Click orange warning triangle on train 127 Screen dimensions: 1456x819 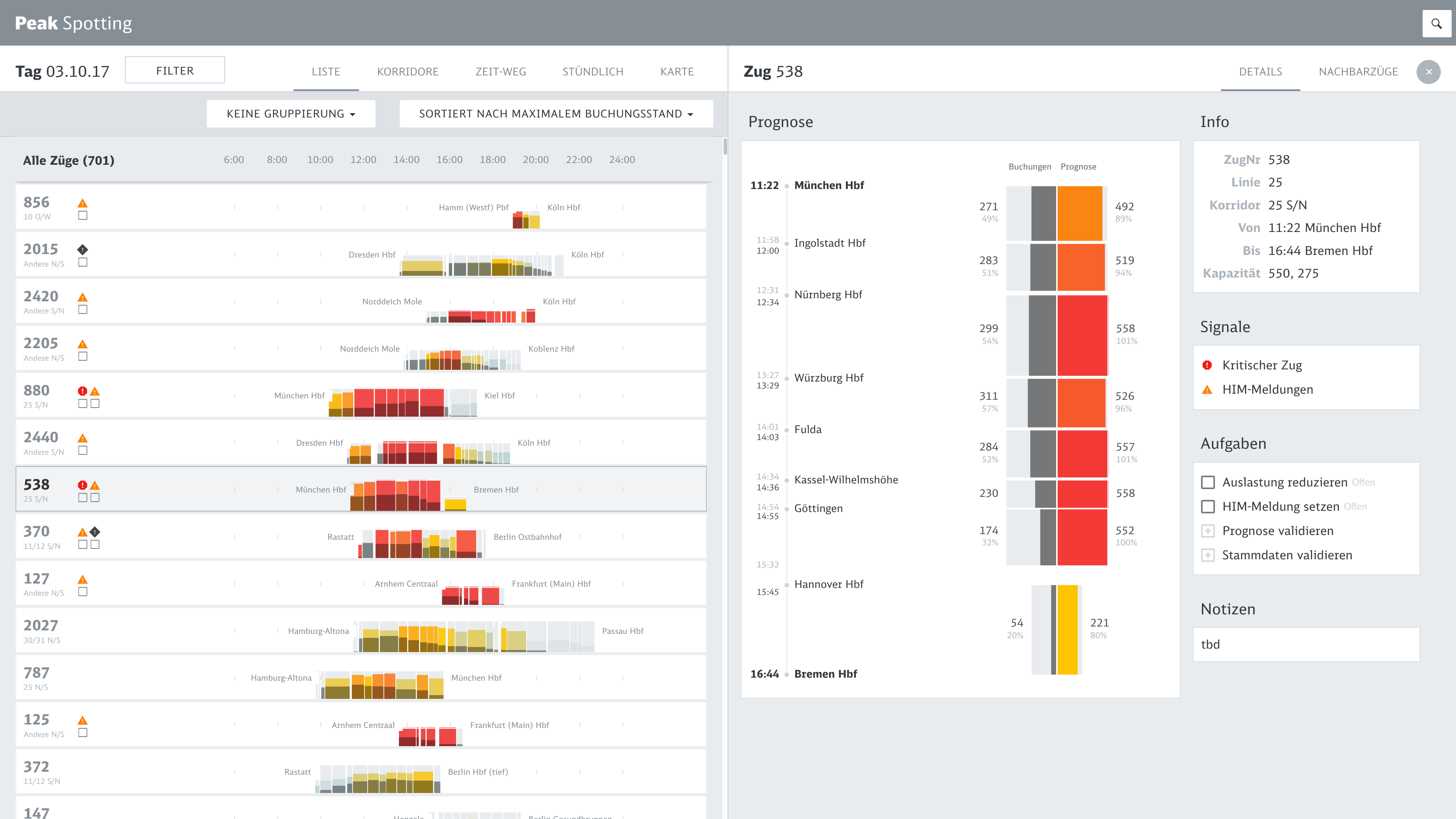[x=82, y=579]
